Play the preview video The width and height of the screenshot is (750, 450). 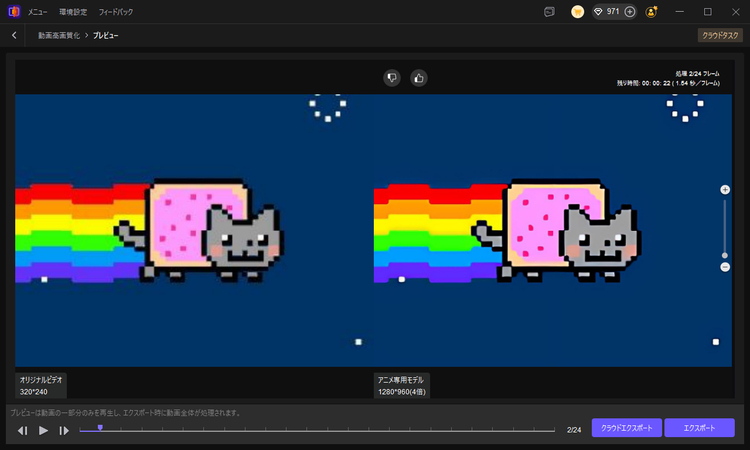(43, 430)
